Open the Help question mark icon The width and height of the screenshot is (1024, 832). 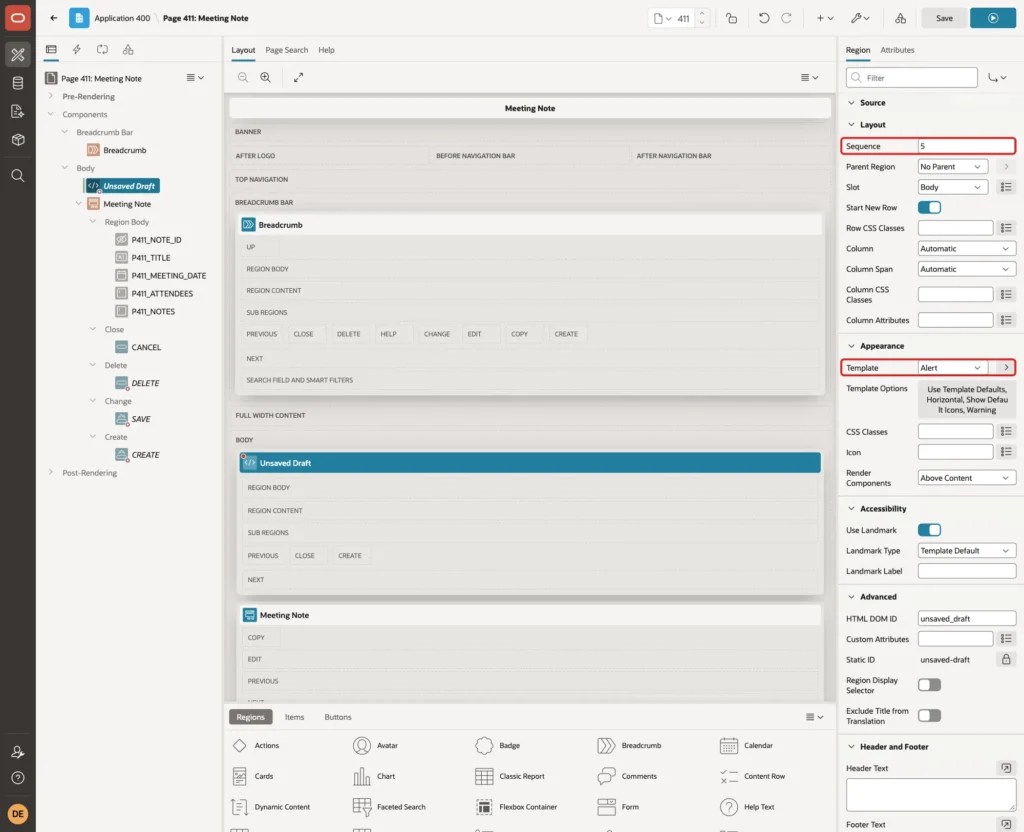pyautogui.click(x=18, y=778)
